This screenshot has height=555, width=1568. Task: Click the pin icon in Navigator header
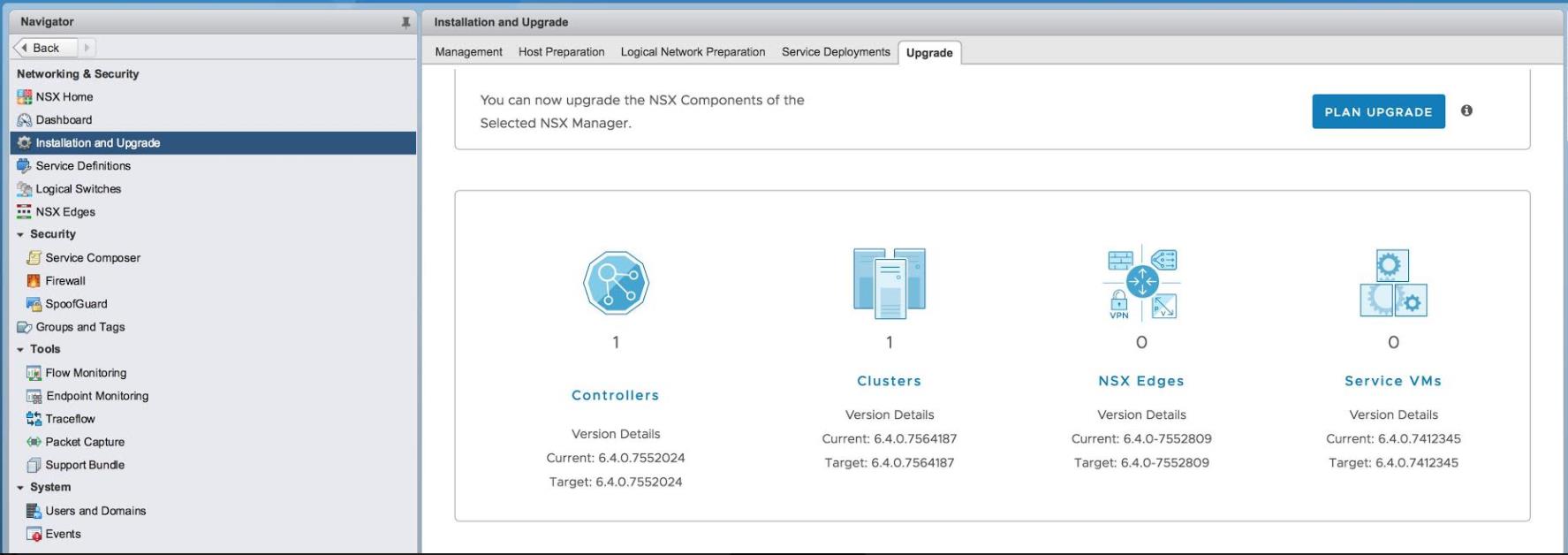coord(405,22)
